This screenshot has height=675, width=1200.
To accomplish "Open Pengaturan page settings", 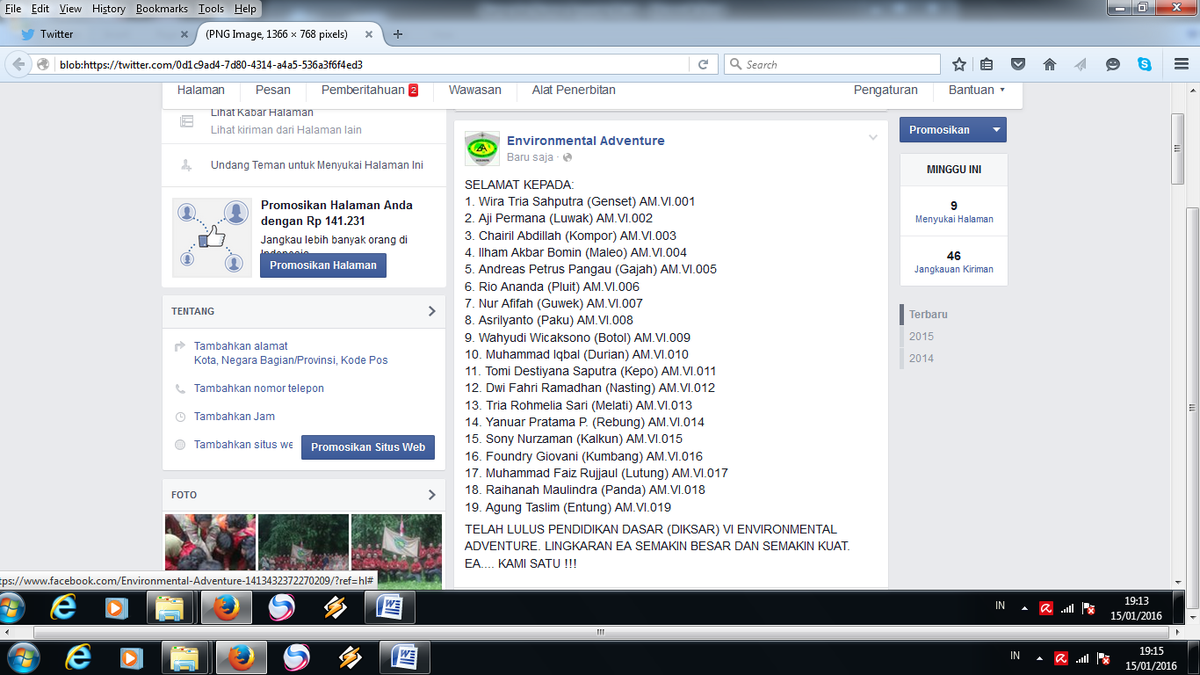I will coord(885,90).
